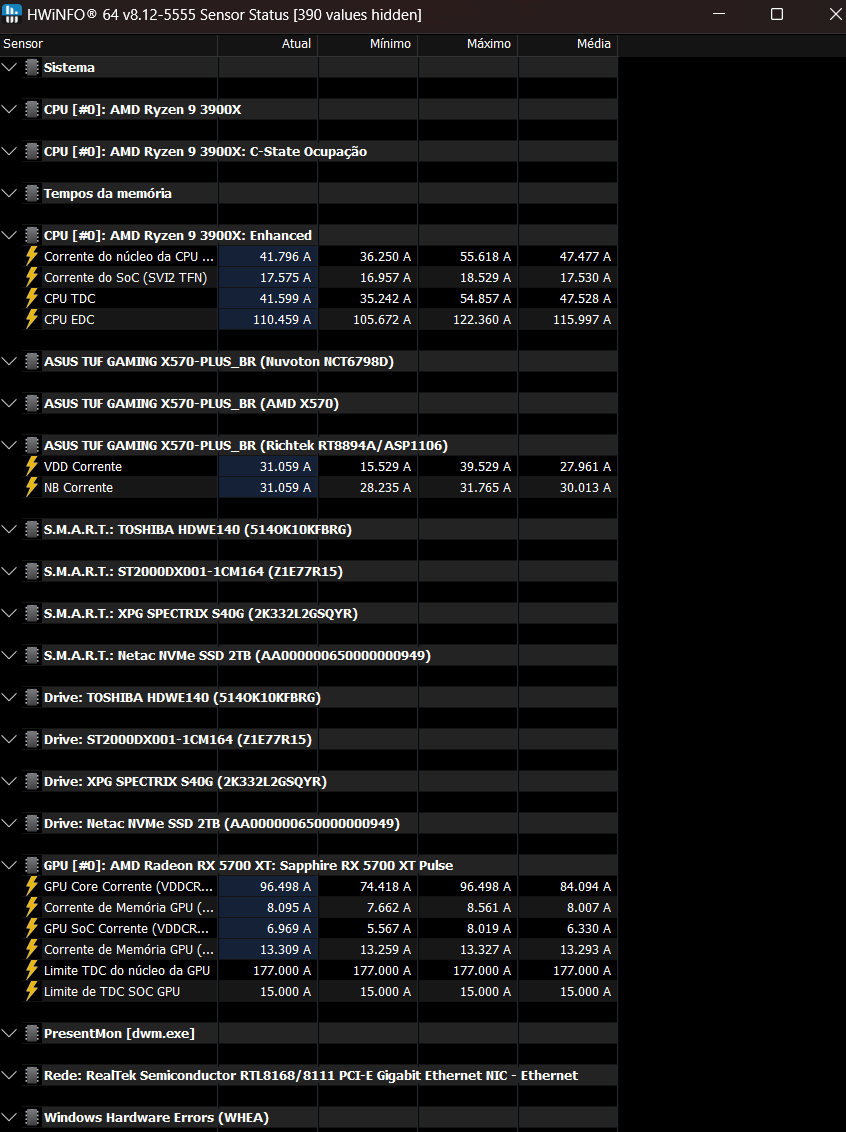846x1132 pixels.
Task: Click the Máximo column header
Action: tap(468, 44)
